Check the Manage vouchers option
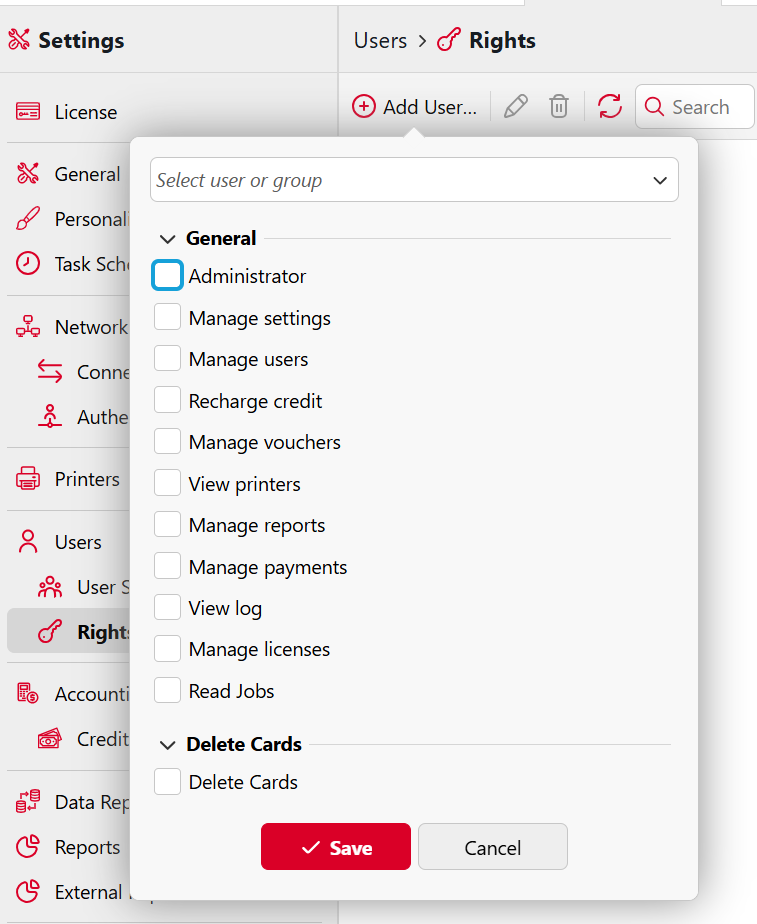This screenshot has height=924, width=757. (167, 442)
